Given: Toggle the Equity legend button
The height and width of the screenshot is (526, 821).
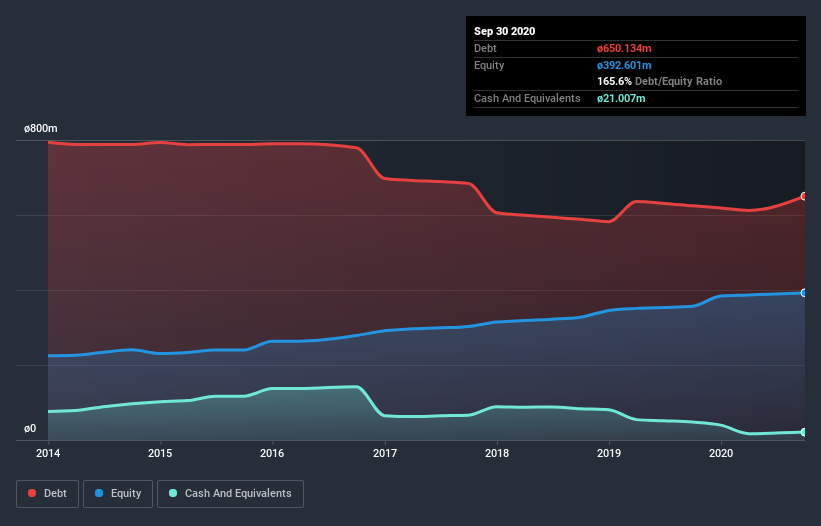Looking at the screenshot, I should pyautogui.click(x=118, y=494).
